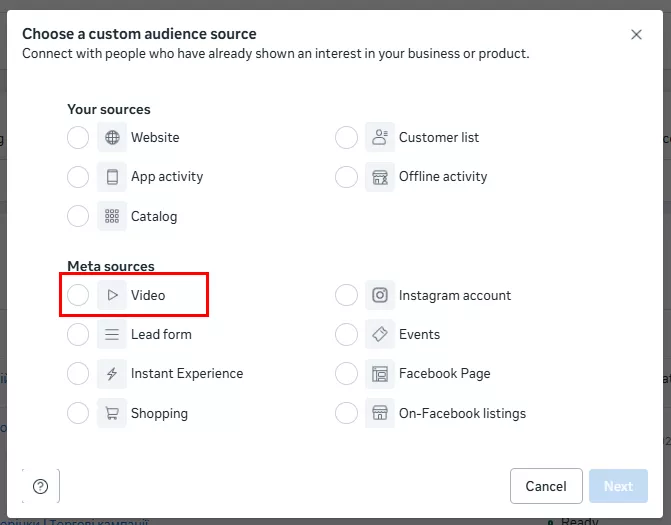Click the phone icon for App activity
The image size is (671, 525).
pos(112,177)
